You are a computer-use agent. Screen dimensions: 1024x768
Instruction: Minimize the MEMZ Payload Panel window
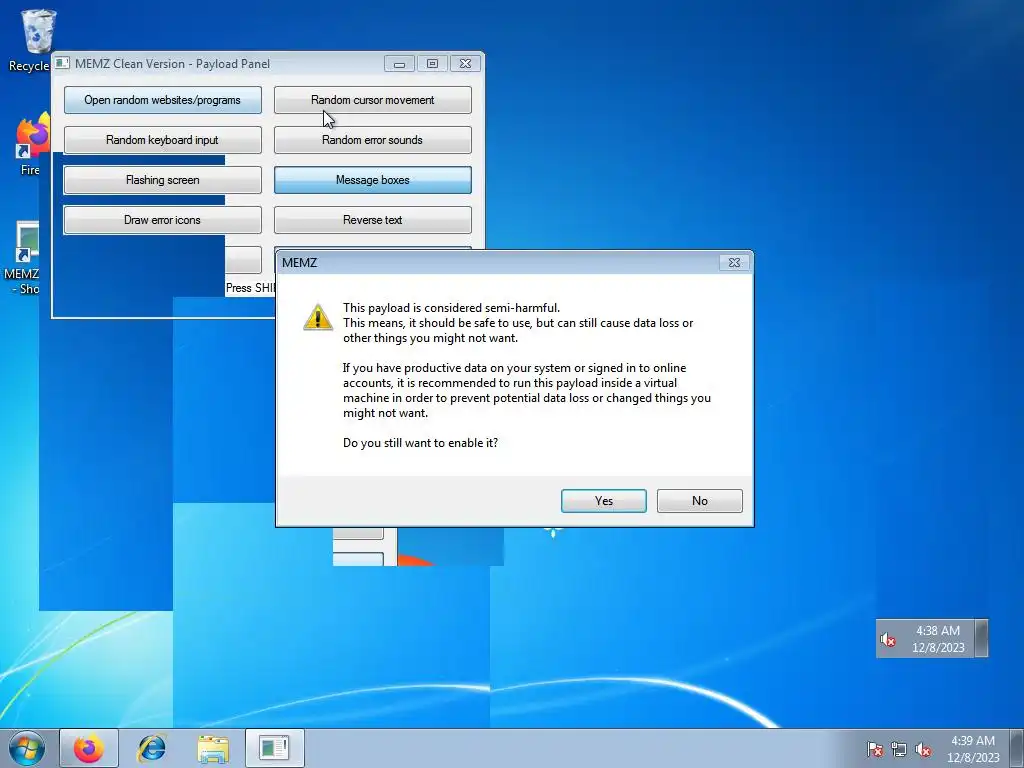[x=400, y=63]
